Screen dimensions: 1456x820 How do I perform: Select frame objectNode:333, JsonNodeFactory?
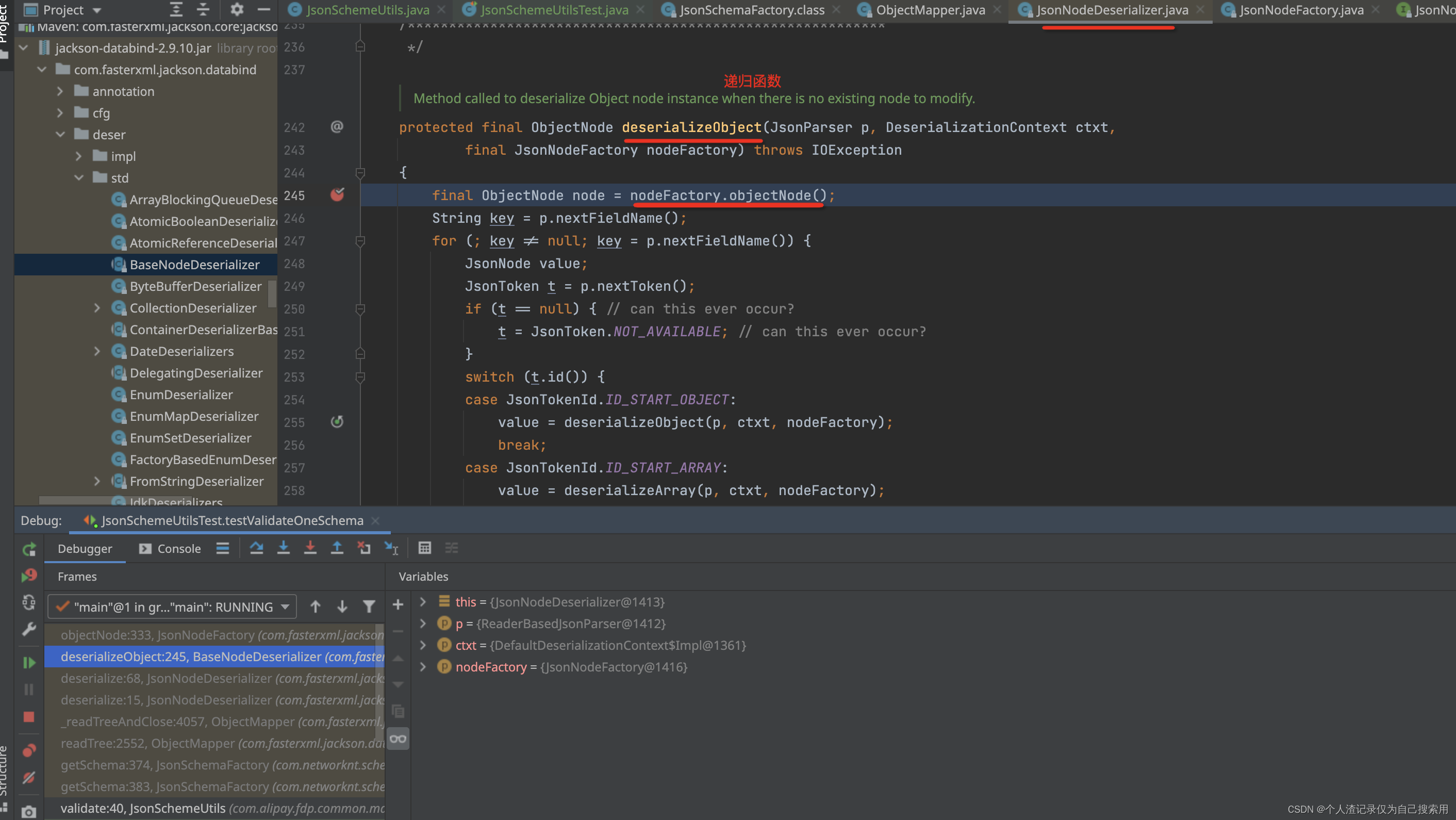[215, 635]
